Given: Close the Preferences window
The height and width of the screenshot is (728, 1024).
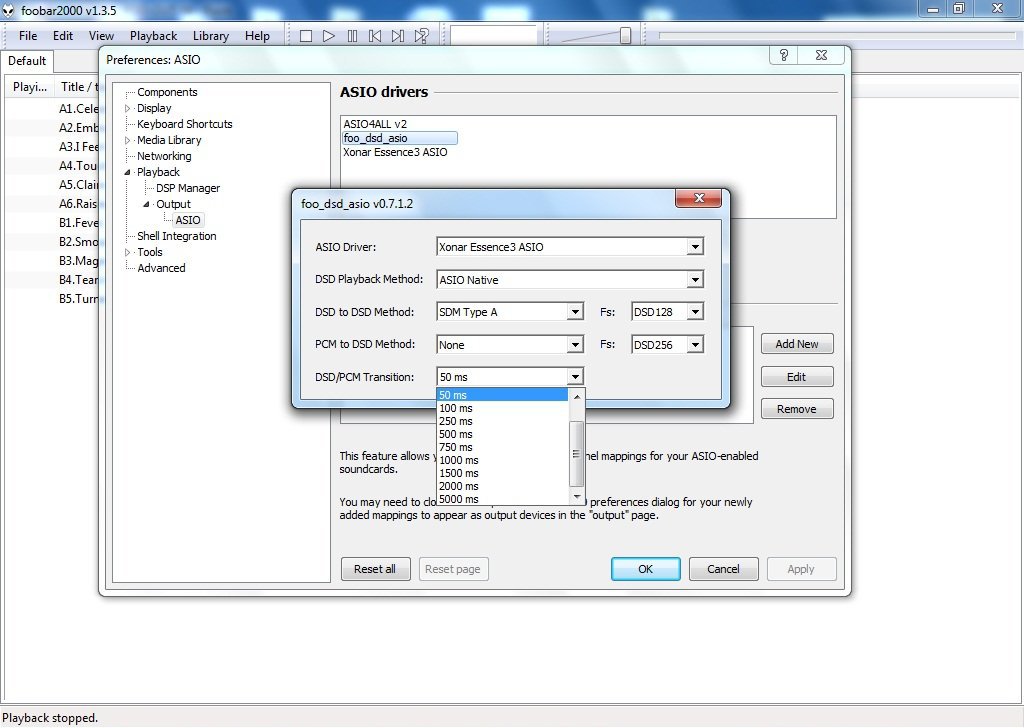Looking at the screenshot, I should [x=822, y=55].
